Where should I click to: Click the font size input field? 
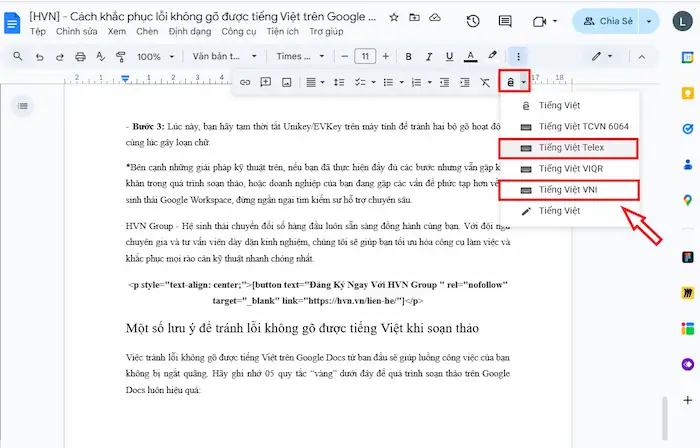pyautogui.click(x=365, y=57)
